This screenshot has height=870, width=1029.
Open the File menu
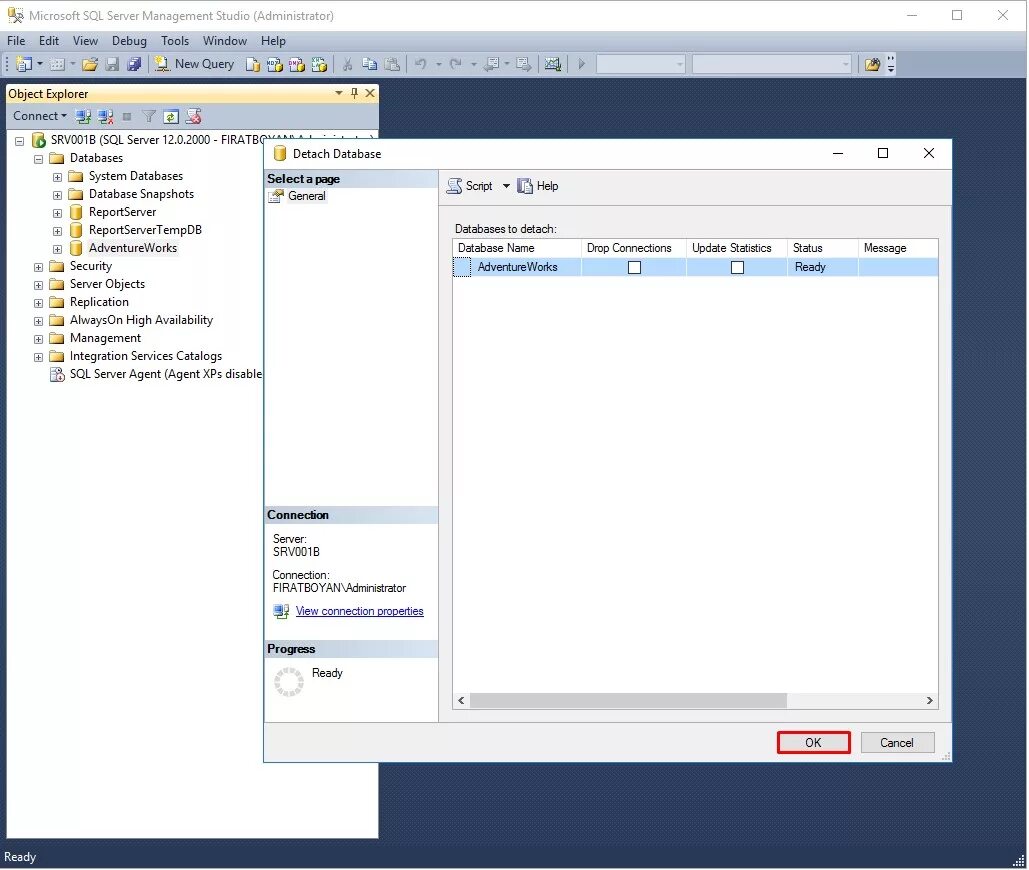(x=16, y=41)
